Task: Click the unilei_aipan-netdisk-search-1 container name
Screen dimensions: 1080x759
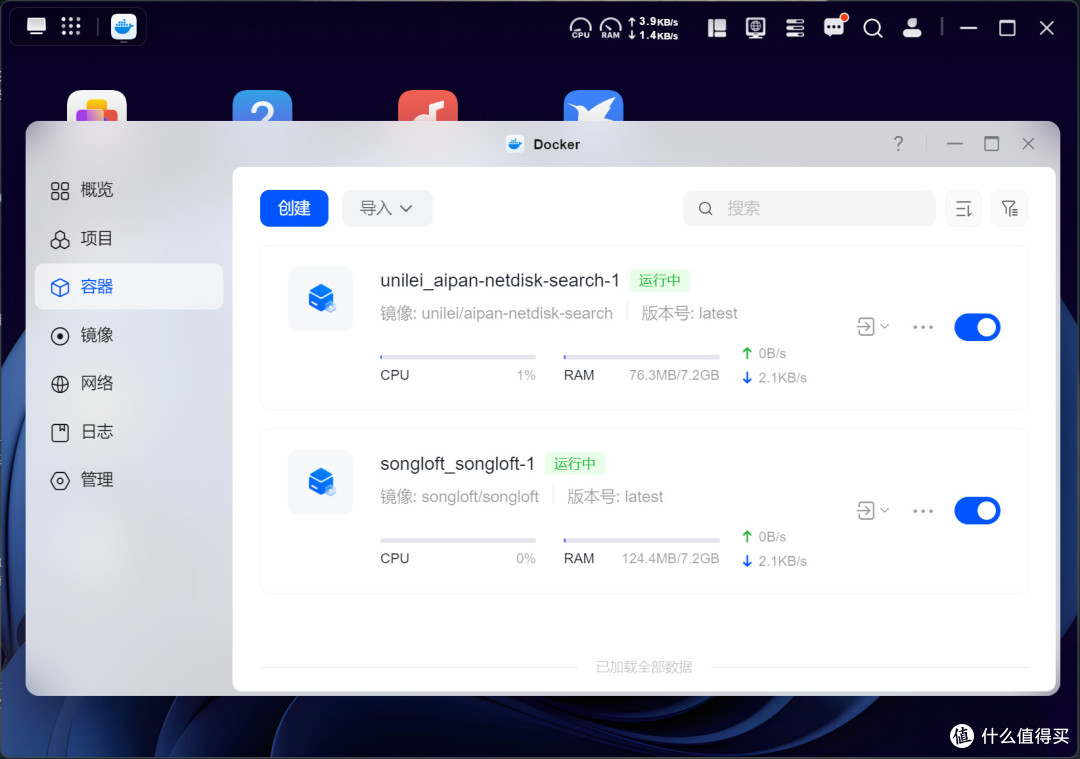Action: pyautogui.click(x=500, y=280)
